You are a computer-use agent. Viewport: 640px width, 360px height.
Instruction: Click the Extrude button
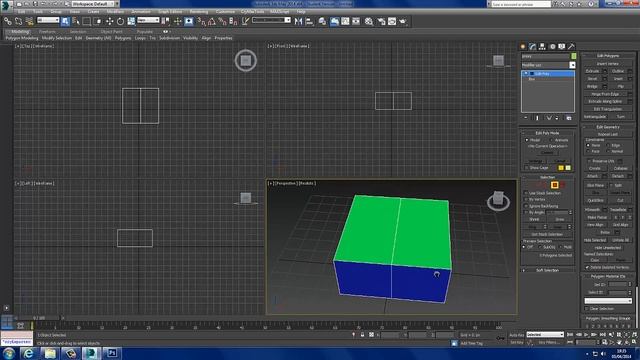(x=592, y=71)
